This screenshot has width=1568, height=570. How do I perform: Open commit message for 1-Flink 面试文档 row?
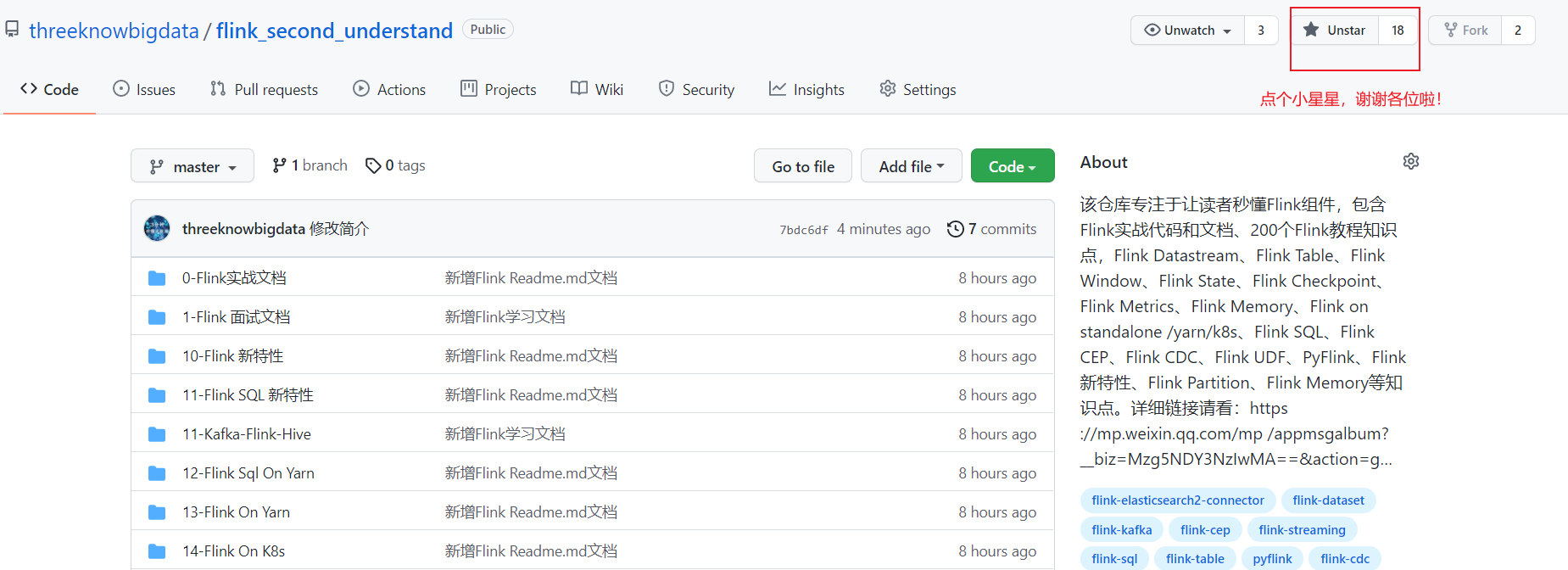(x=505, y=317)
